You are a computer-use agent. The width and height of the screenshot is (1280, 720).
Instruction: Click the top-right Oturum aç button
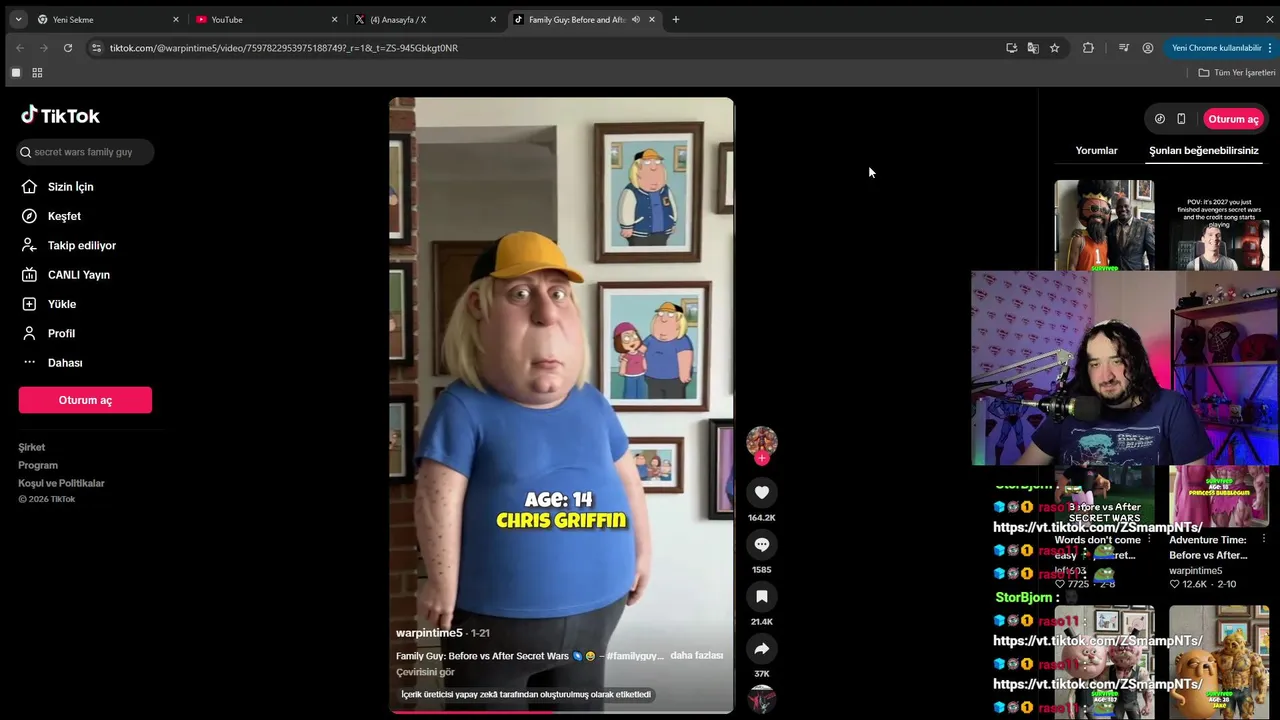[x=1233, y=119]
